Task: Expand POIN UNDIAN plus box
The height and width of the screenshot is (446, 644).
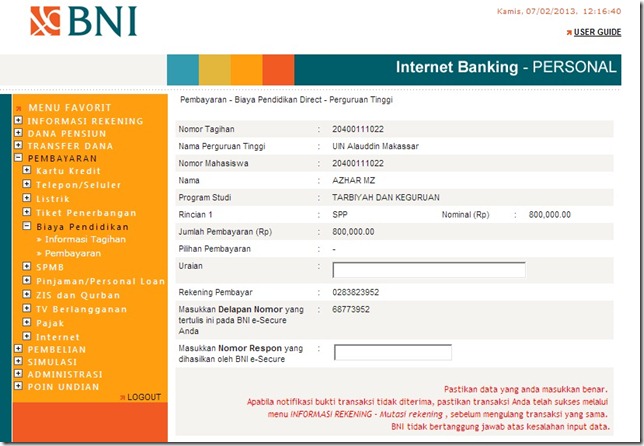Action: tap(18, 386)
